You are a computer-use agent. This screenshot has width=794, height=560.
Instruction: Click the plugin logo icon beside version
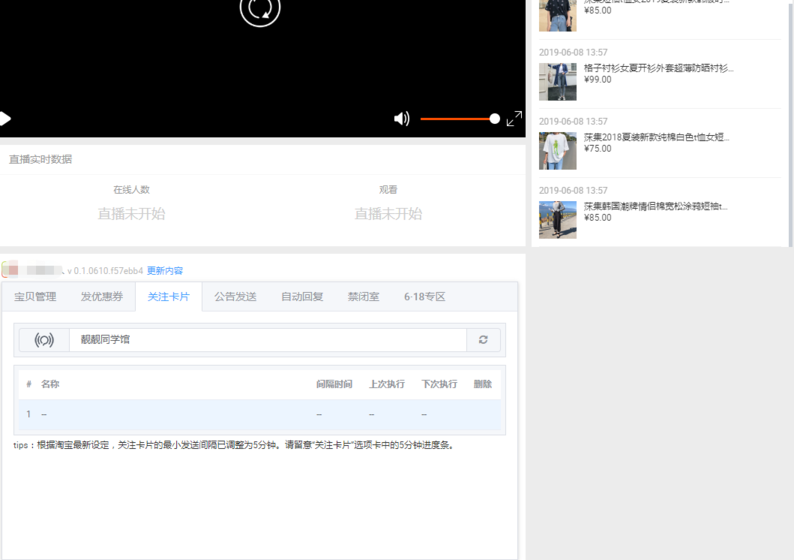click(10, 270)
